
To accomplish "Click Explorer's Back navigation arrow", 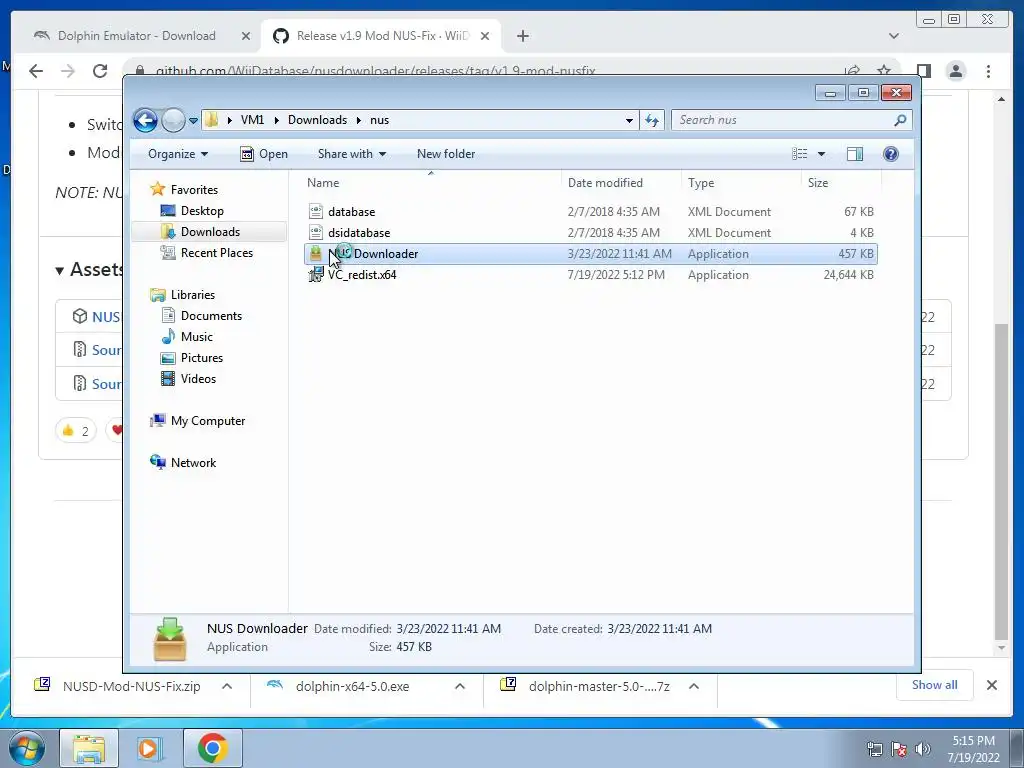I will tap(145, 120).
